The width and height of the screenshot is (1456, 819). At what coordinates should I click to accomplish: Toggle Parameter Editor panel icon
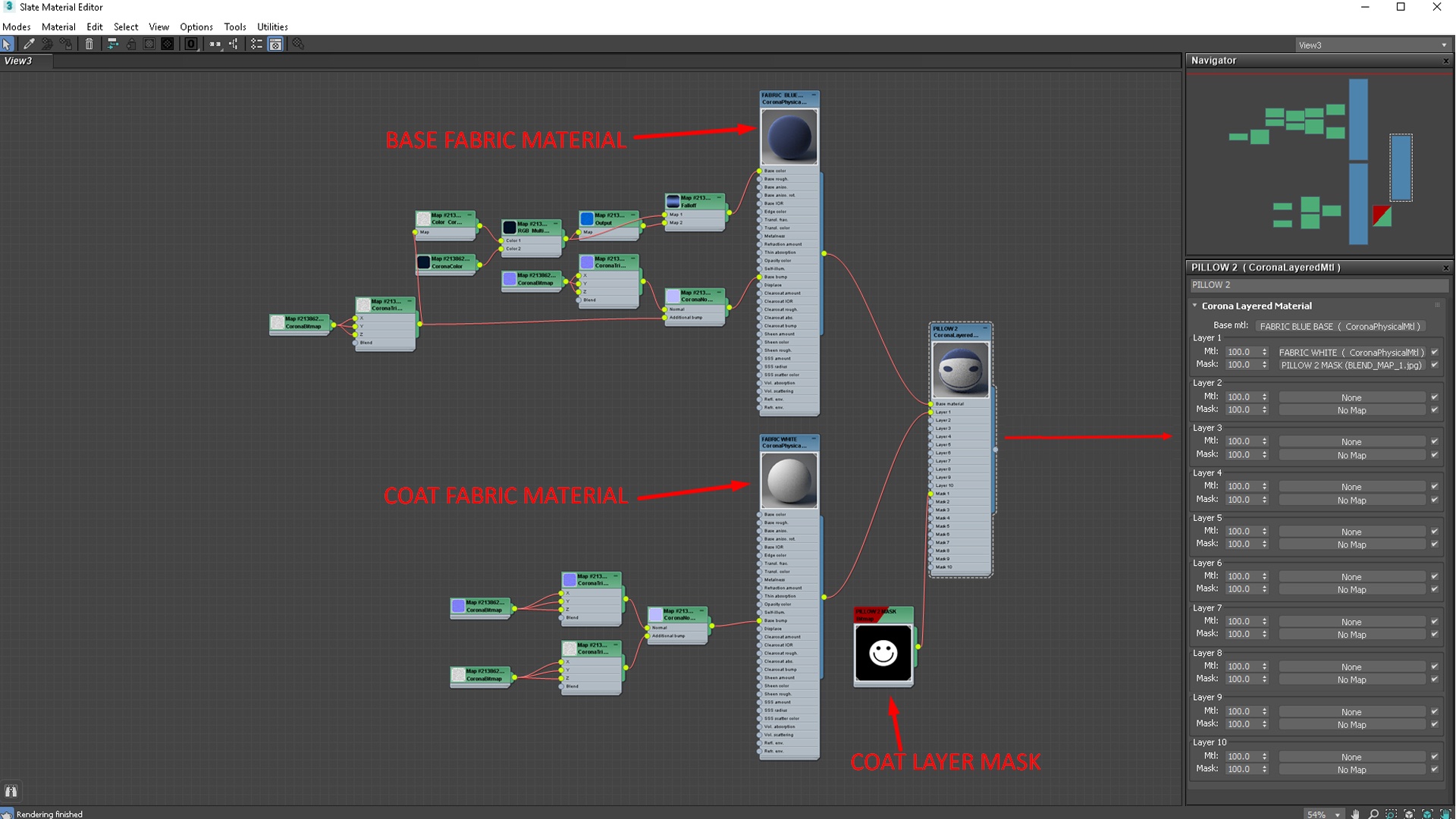(x=276, y=44)
